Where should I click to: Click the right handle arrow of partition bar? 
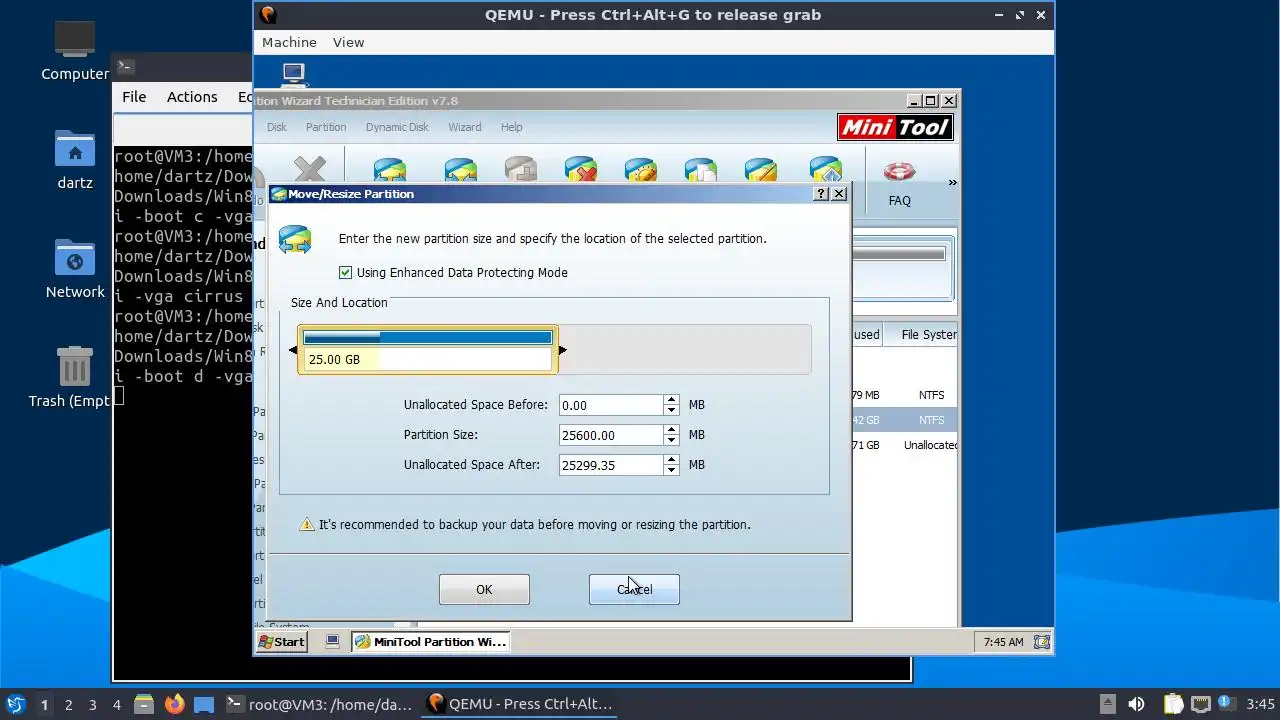[562, 350]
